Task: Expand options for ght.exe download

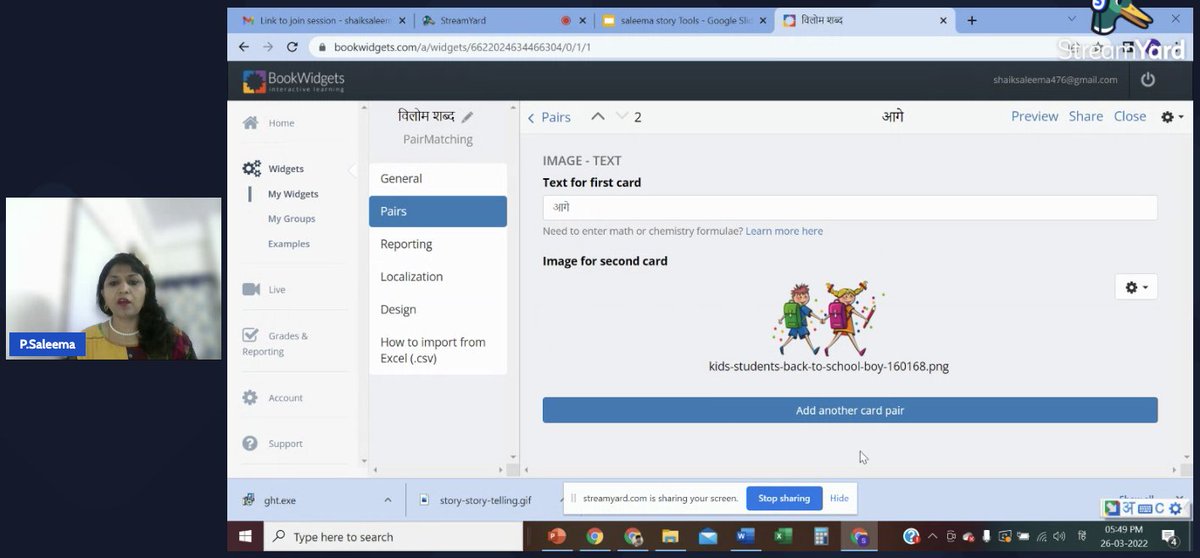Action: tap(388, 500)
